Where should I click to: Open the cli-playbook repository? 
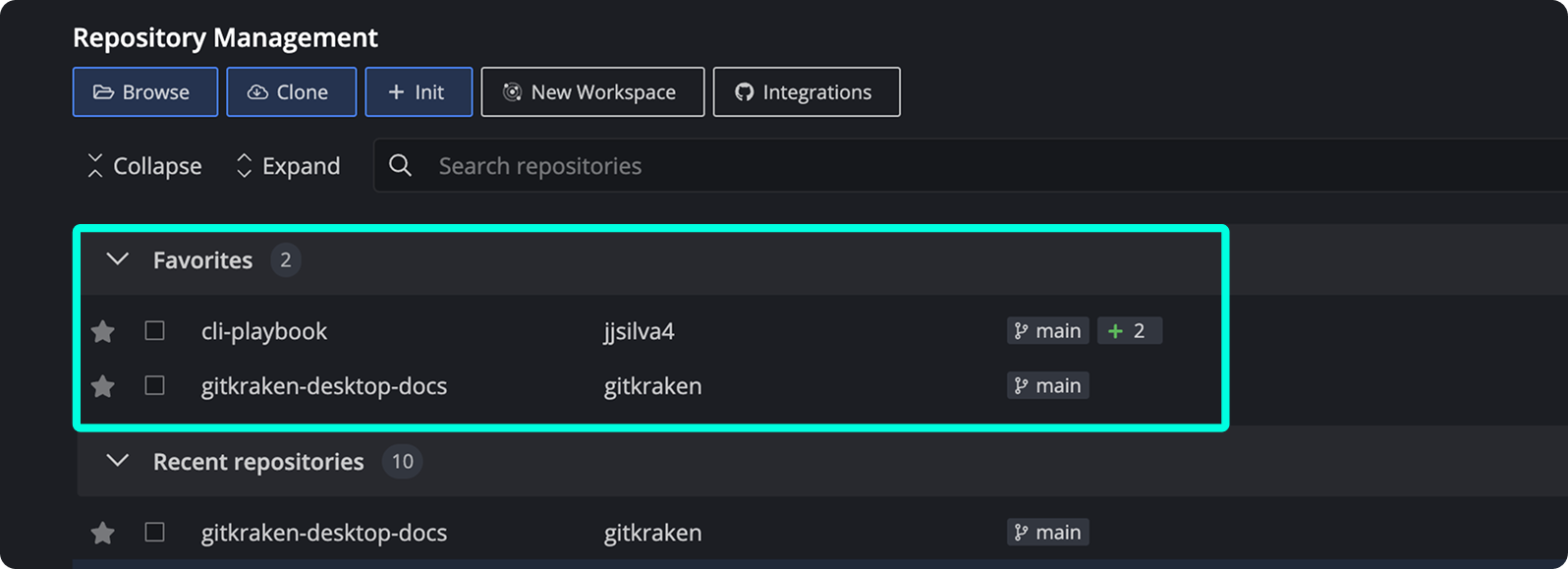pyautogui.click(x=264, y=331)
